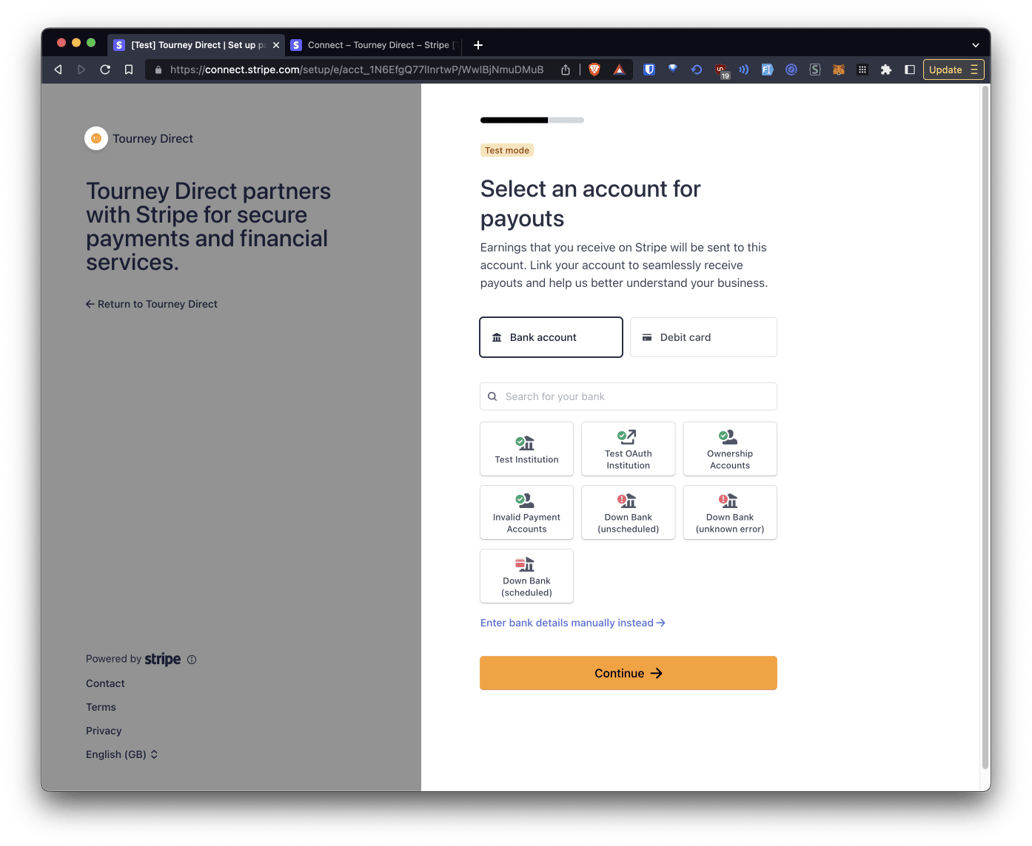
Task: Open Enter bank details manually instead
Action: 572,622
